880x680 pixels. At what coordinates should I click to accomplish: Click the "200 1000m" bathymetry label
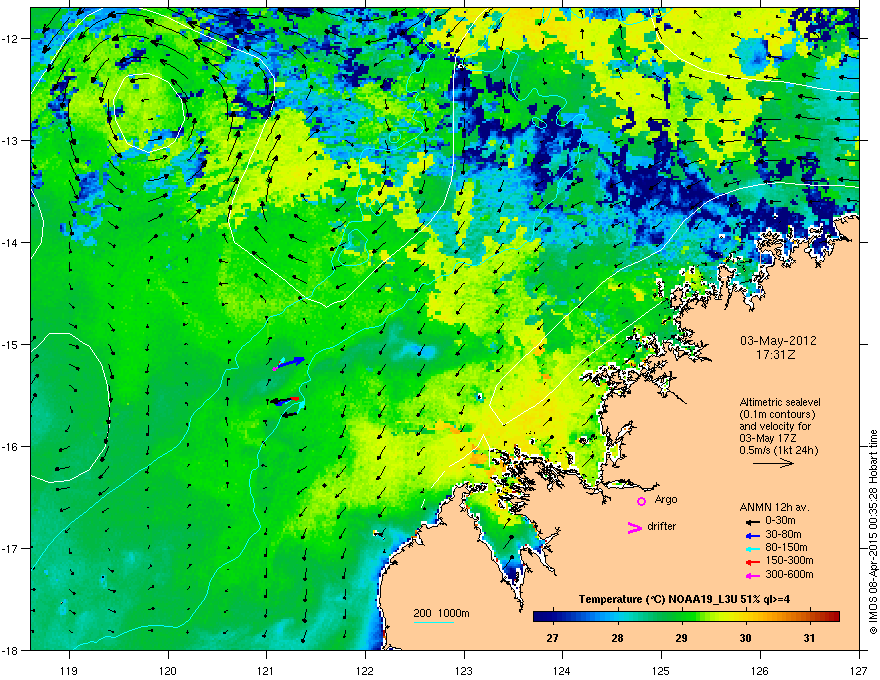[x=441, y=613]
